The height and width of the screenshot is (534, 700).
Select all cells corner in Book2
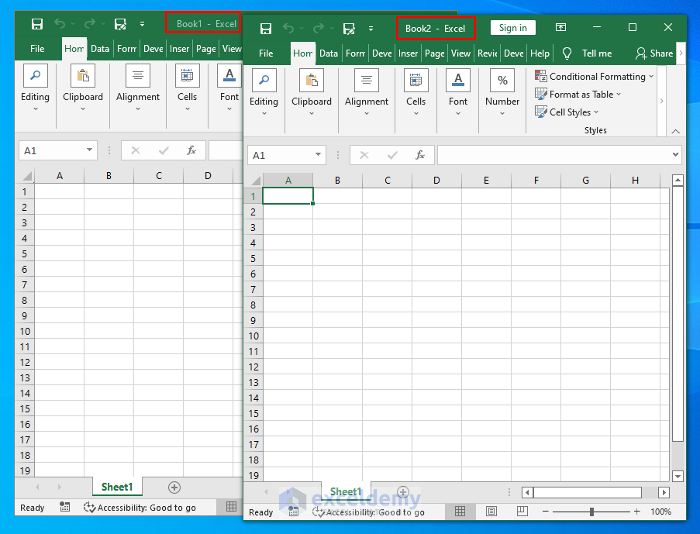(x=255, y=180)
